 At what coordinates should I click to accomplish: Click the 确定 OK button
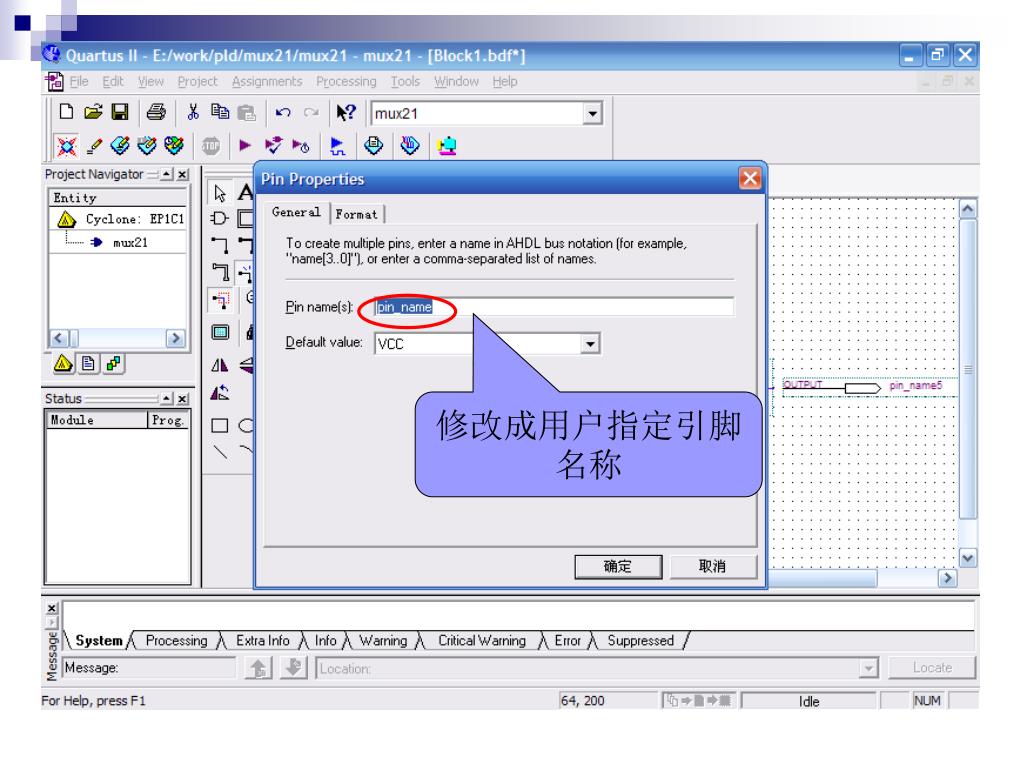click(x=618, y=566)
